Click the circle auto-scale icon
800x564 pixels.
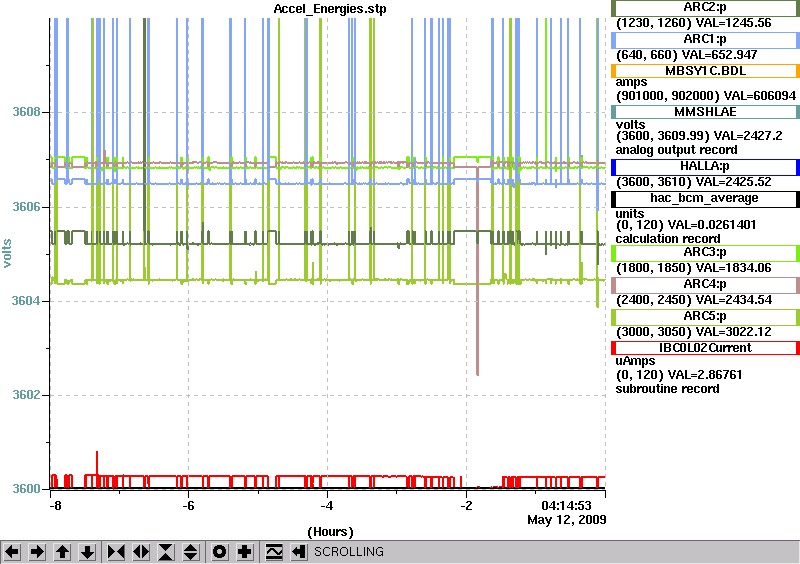coord(220,552)
